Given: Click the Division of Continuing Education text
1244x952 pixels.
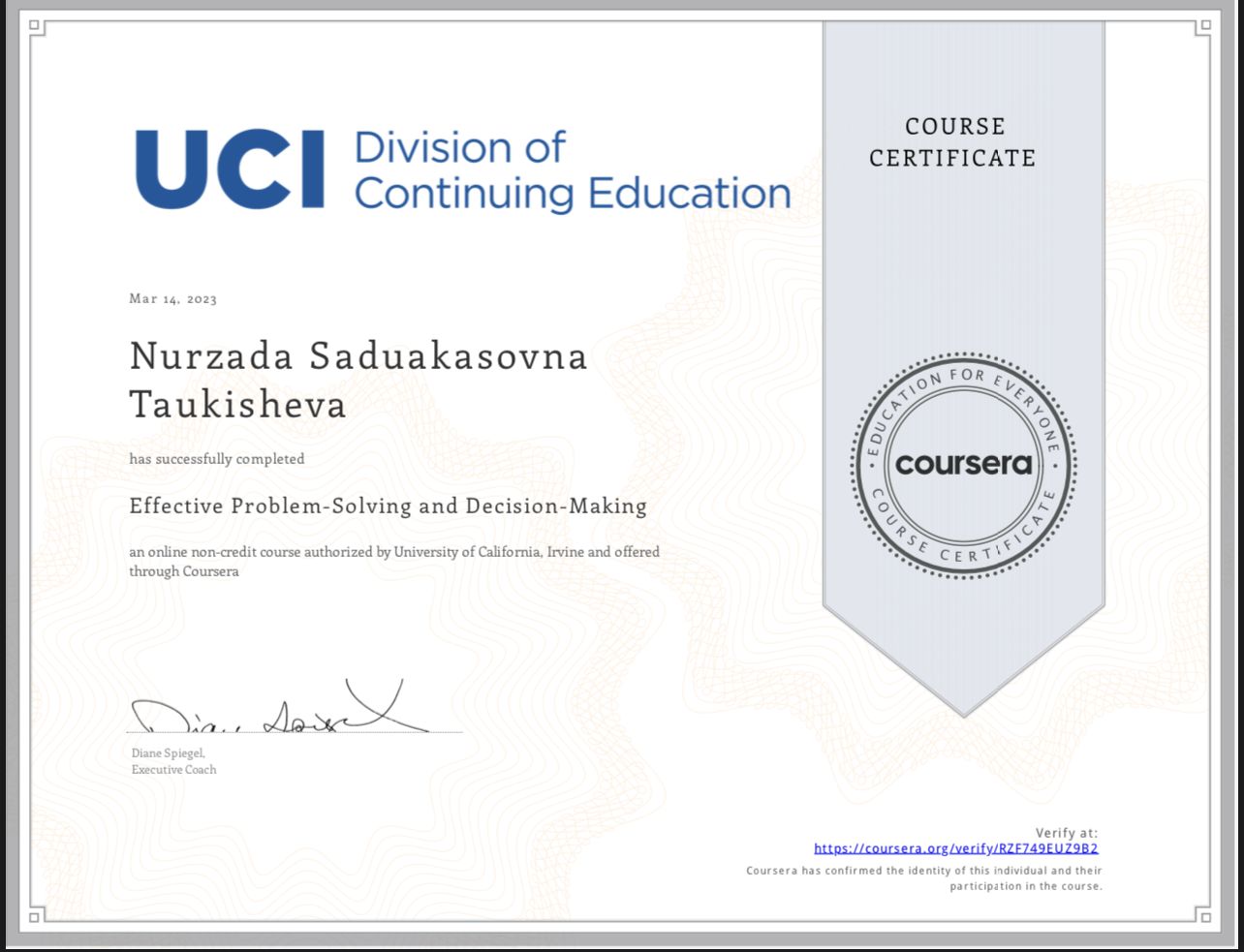Looking at the screenshot, I should tap(572, 170).
